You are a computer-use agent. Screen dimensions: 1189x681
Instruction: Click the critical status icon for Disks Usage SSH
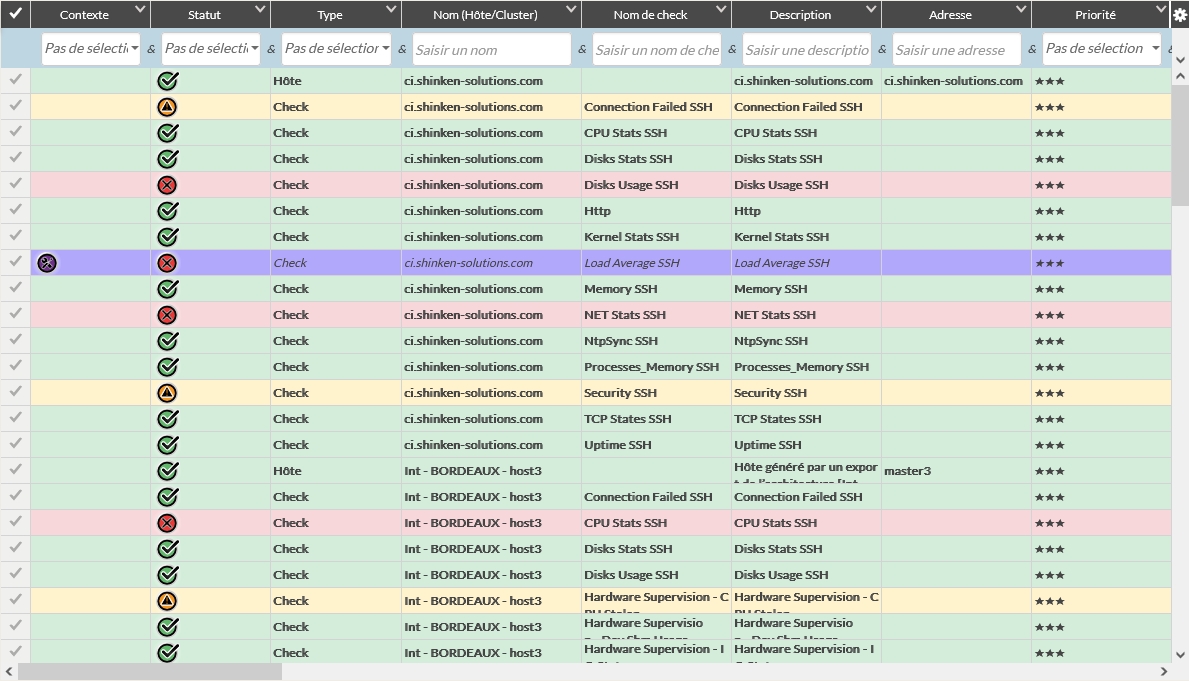click(168, 185)
